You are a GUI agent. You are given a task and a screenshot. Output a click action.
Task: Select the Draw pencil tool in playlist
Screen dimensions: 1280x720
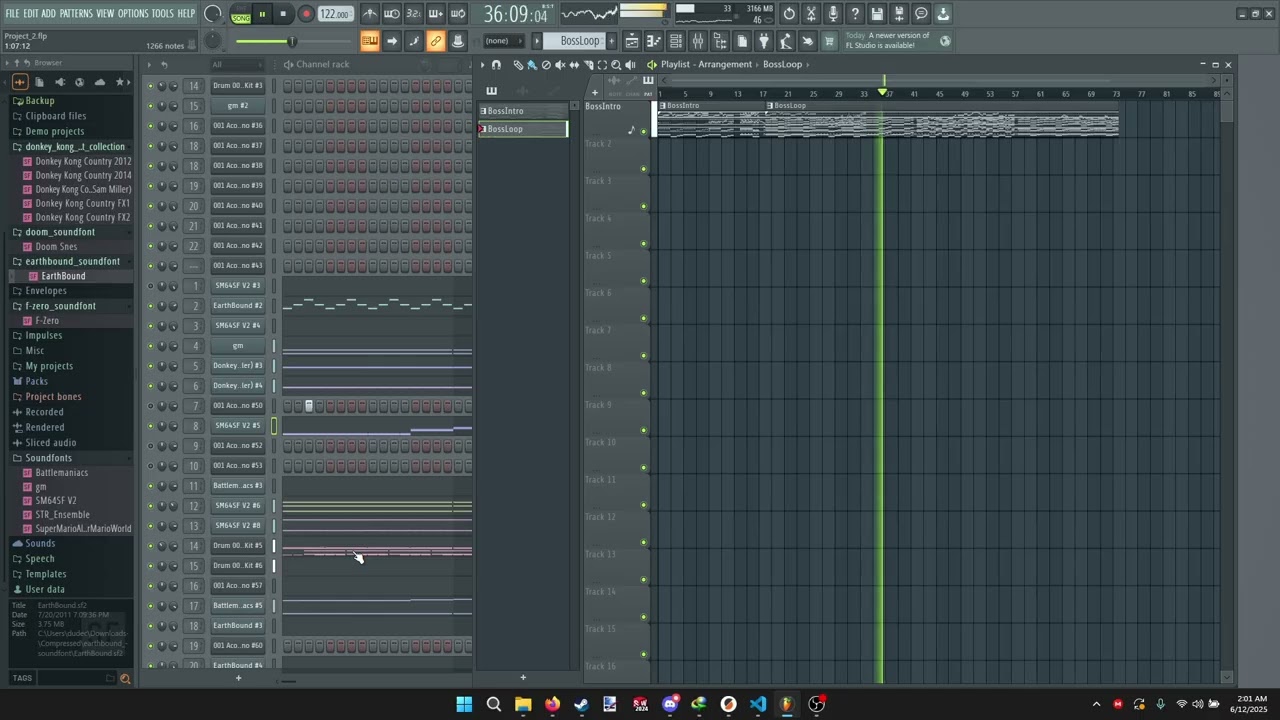[x=518, y=65]
